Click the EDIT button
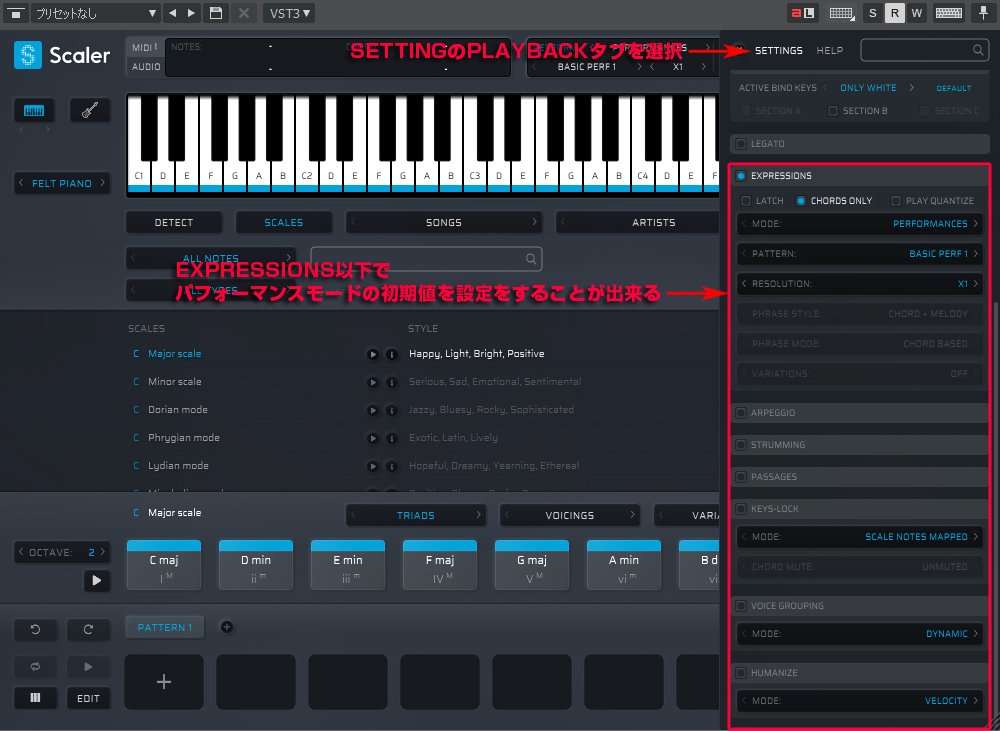The image size is (1000, 731). [88, 698]
